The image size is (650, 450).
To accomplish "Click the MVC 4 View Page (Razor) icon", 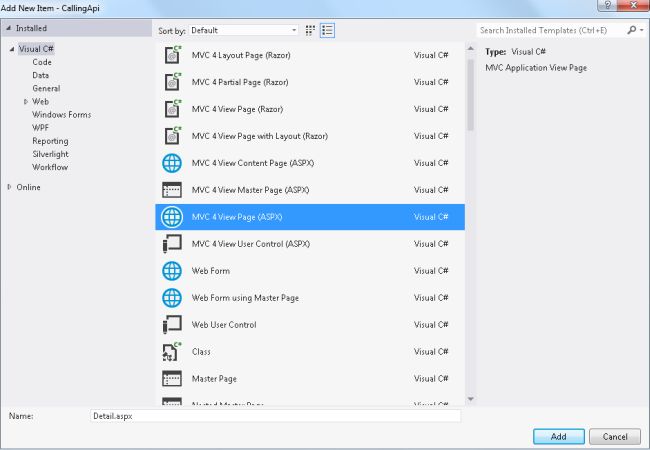I will [x=172, y=109].
